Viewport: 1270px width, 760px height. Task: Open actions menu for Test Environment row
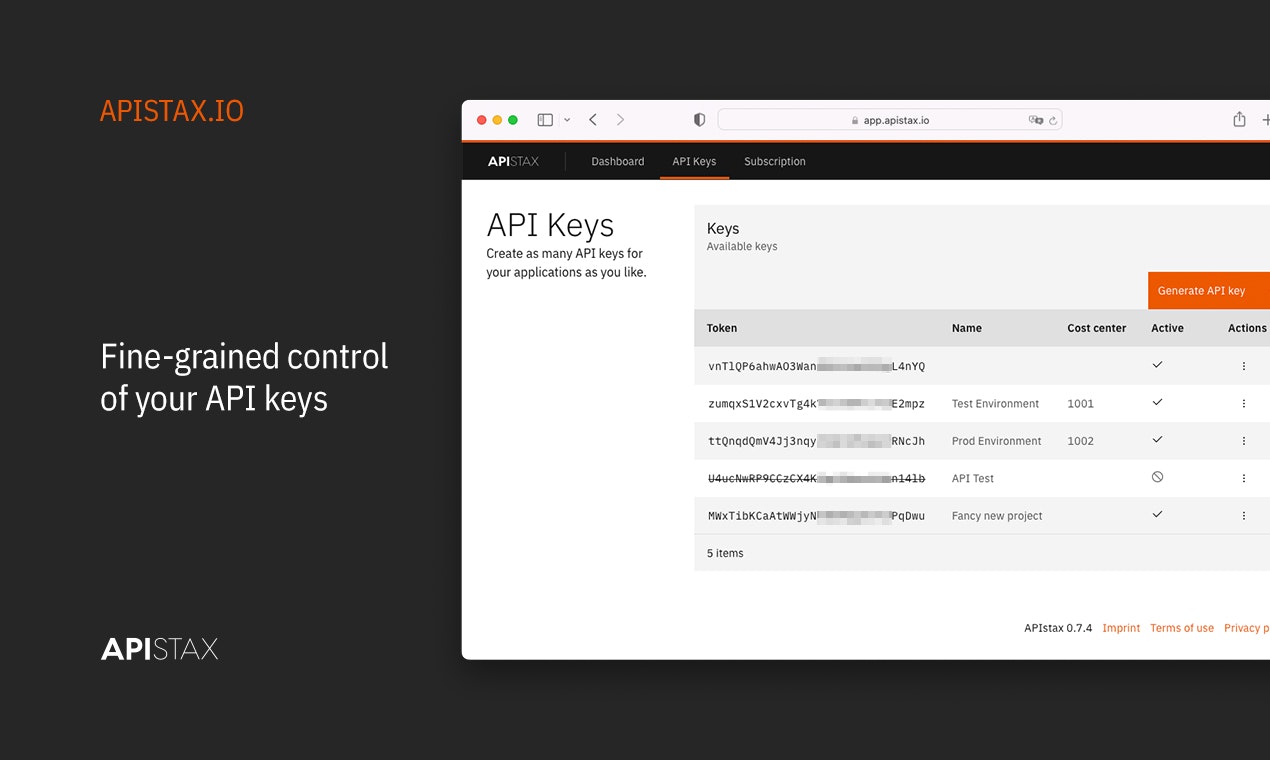point(1244,404)
